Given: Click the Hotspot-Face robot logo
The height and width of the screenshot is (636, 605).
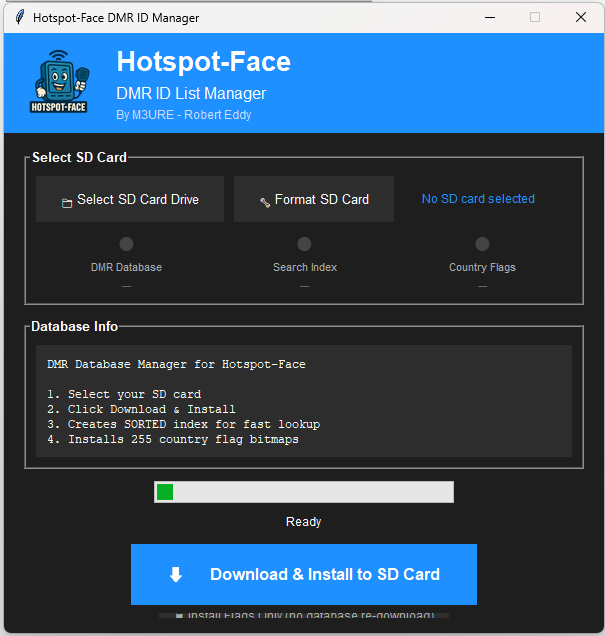Looking at the screenshot, I should pyautogui.click(x=59, y=82).
